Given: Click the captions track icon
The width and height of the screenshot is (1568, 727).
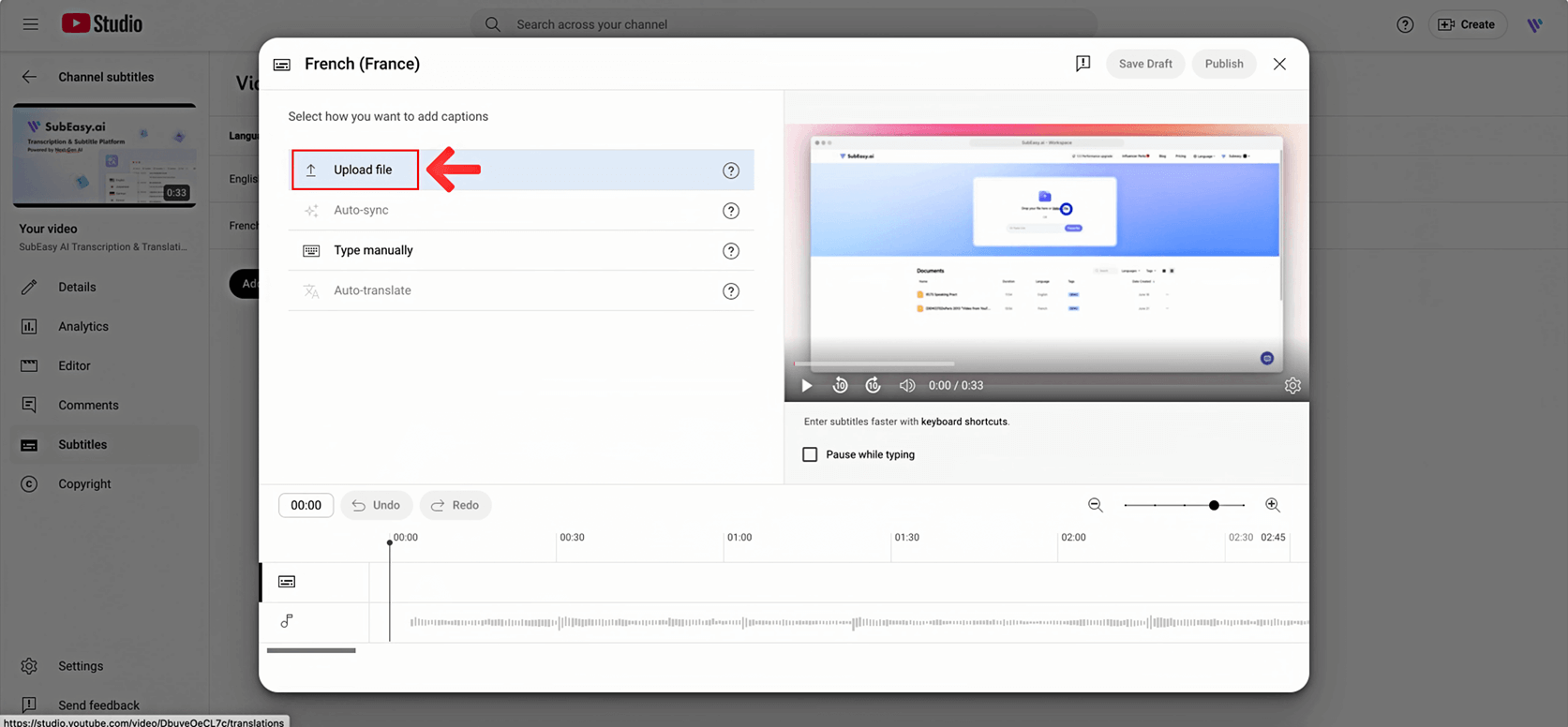Looking at the screenshot, I should click(x=287, y=582).
